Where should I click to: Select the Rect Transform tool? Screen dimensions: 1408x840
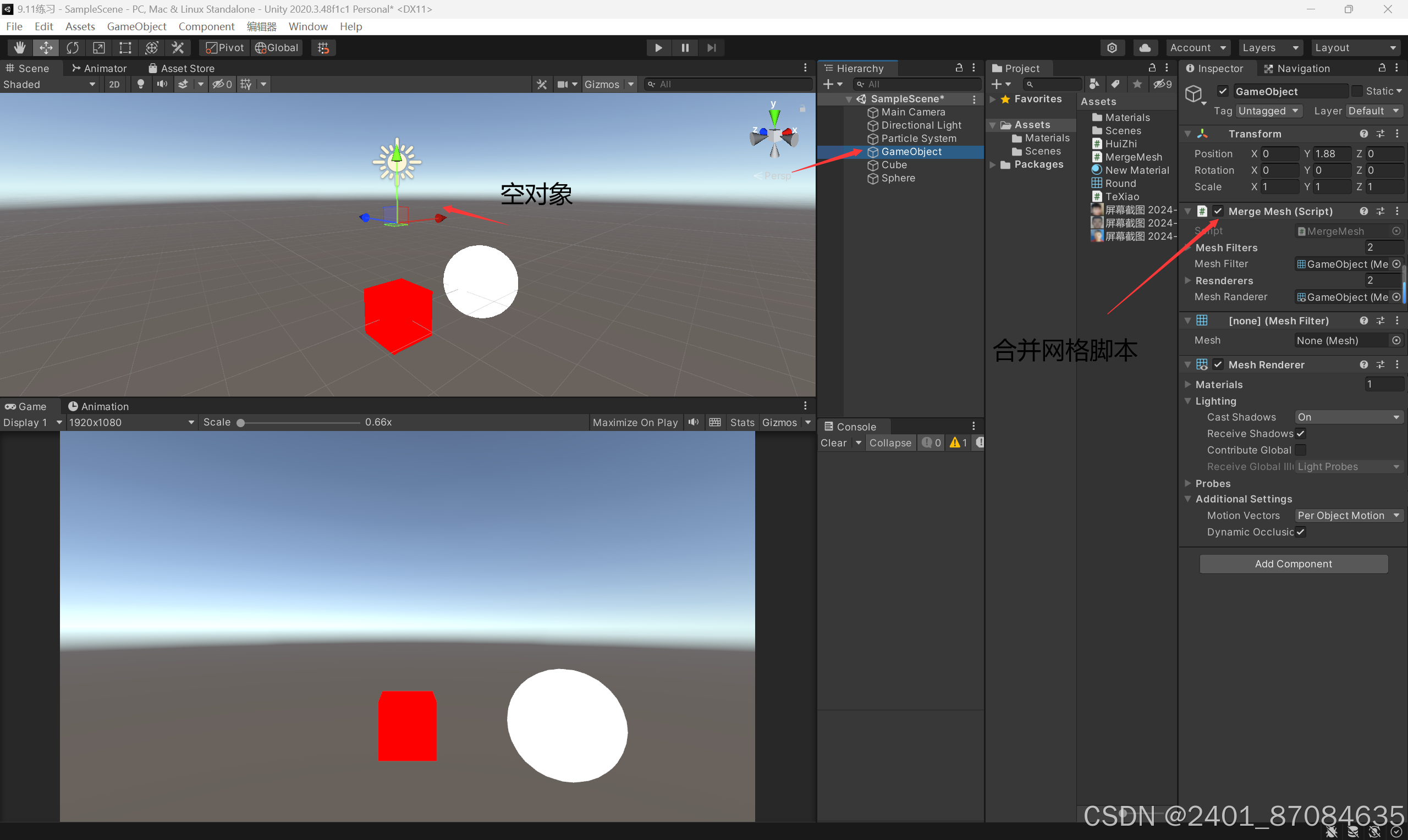point(124,47)
